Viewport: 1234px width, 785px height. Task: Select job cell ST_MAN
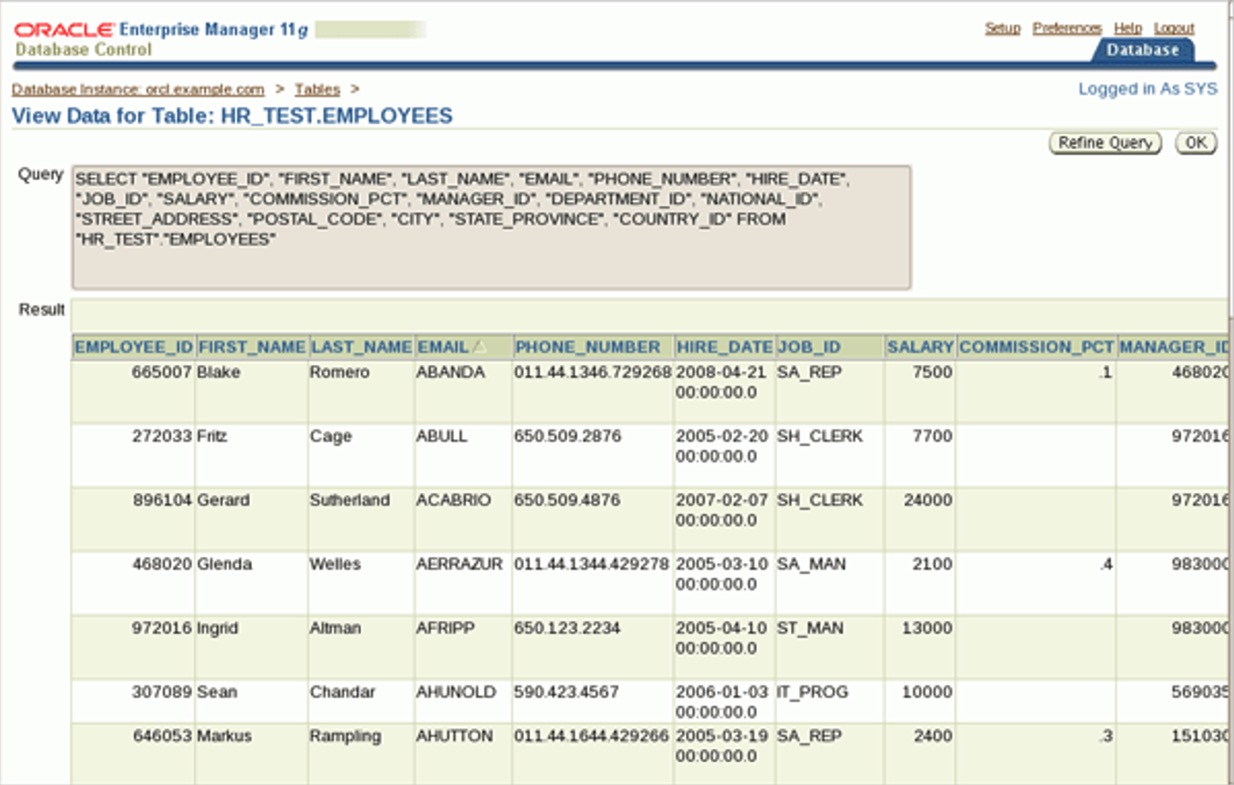point(810,628)
